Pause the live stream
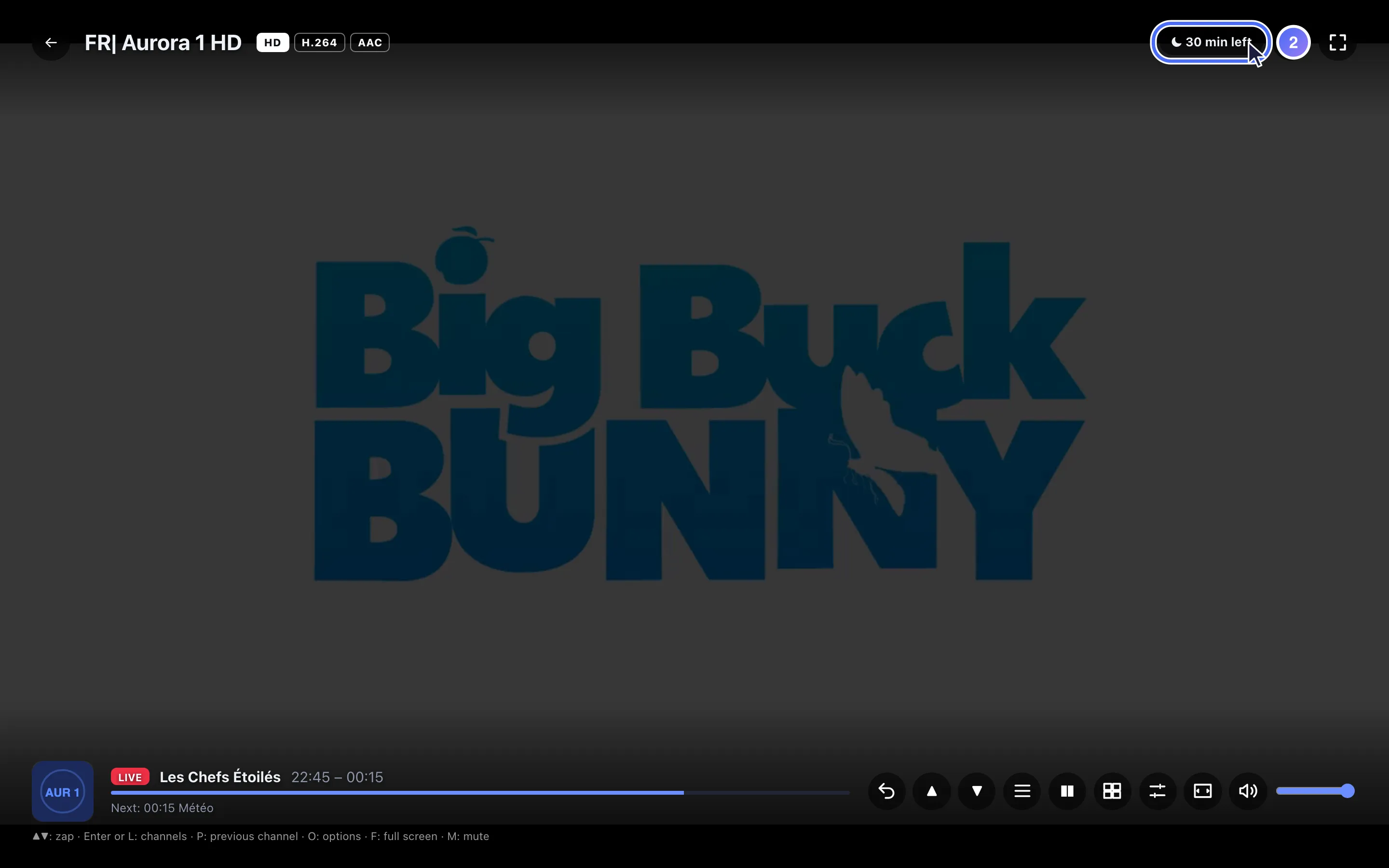 (1067, 791)
